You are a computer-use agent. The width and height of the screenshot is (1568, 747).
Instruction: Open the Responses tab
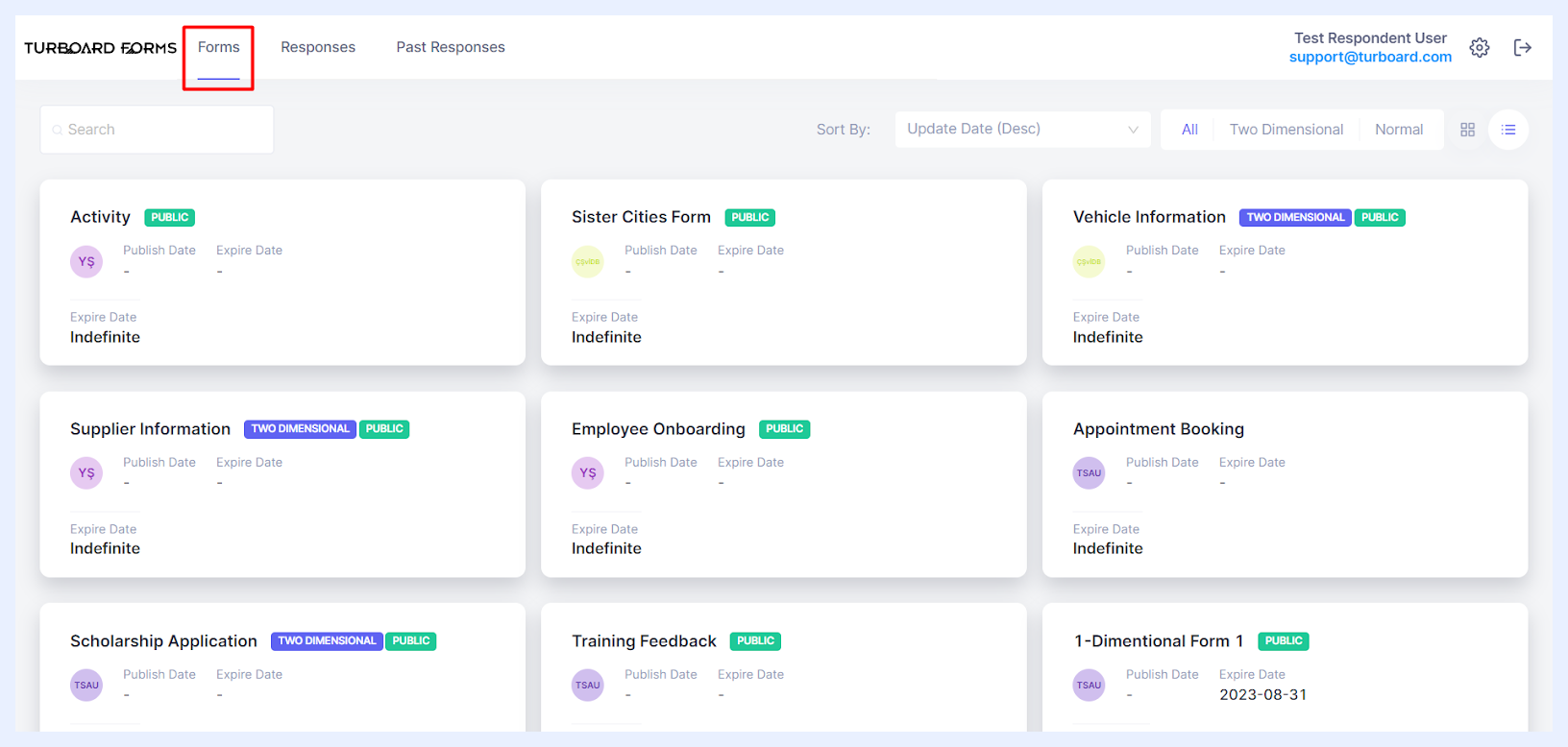318,47
